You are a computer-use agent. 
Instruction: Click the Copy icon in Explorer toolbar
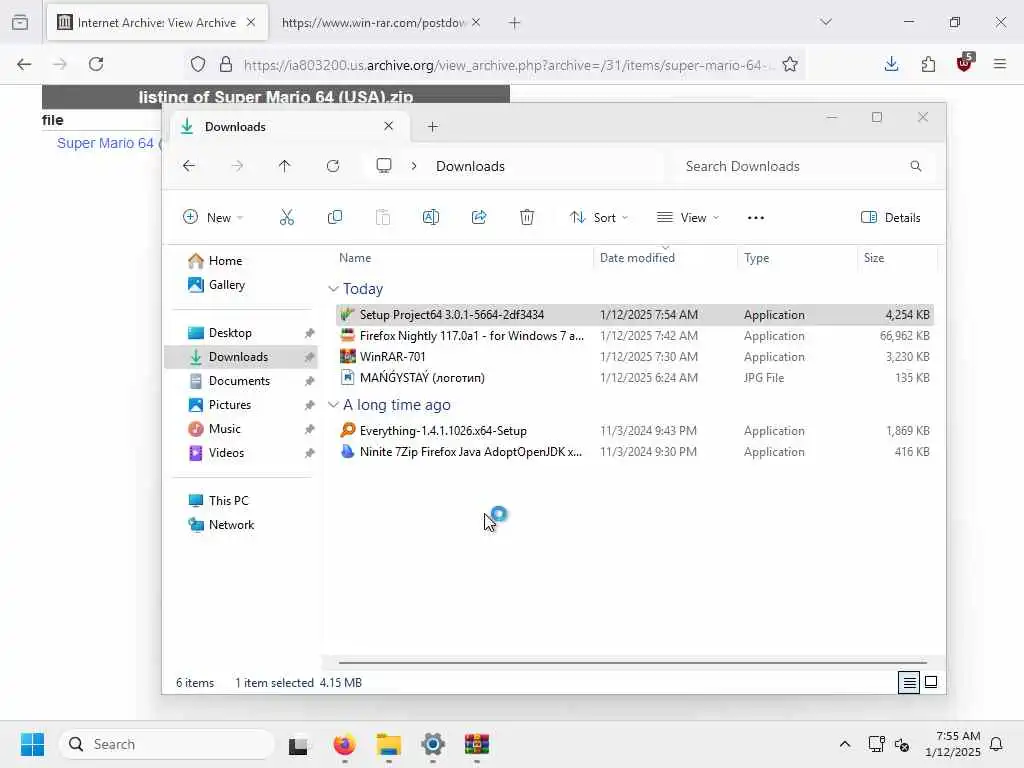pos(335,217)
